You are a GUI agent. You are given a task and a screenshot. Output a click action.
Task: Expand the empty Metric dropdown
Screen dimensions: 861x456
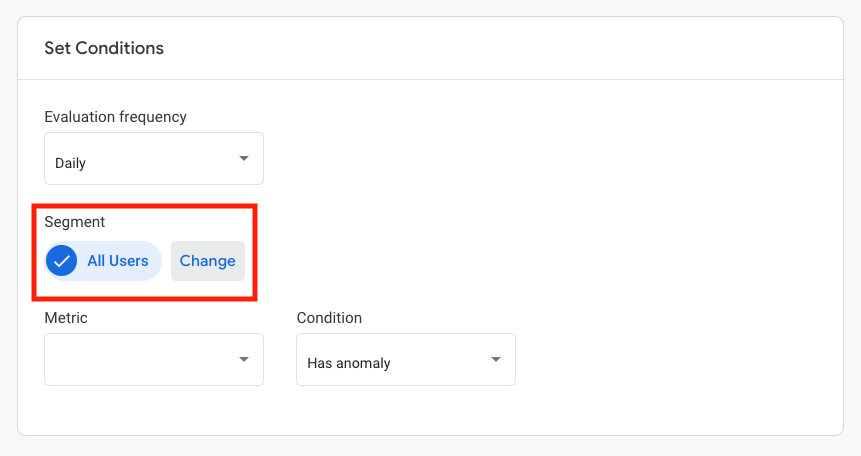[154, 360]
